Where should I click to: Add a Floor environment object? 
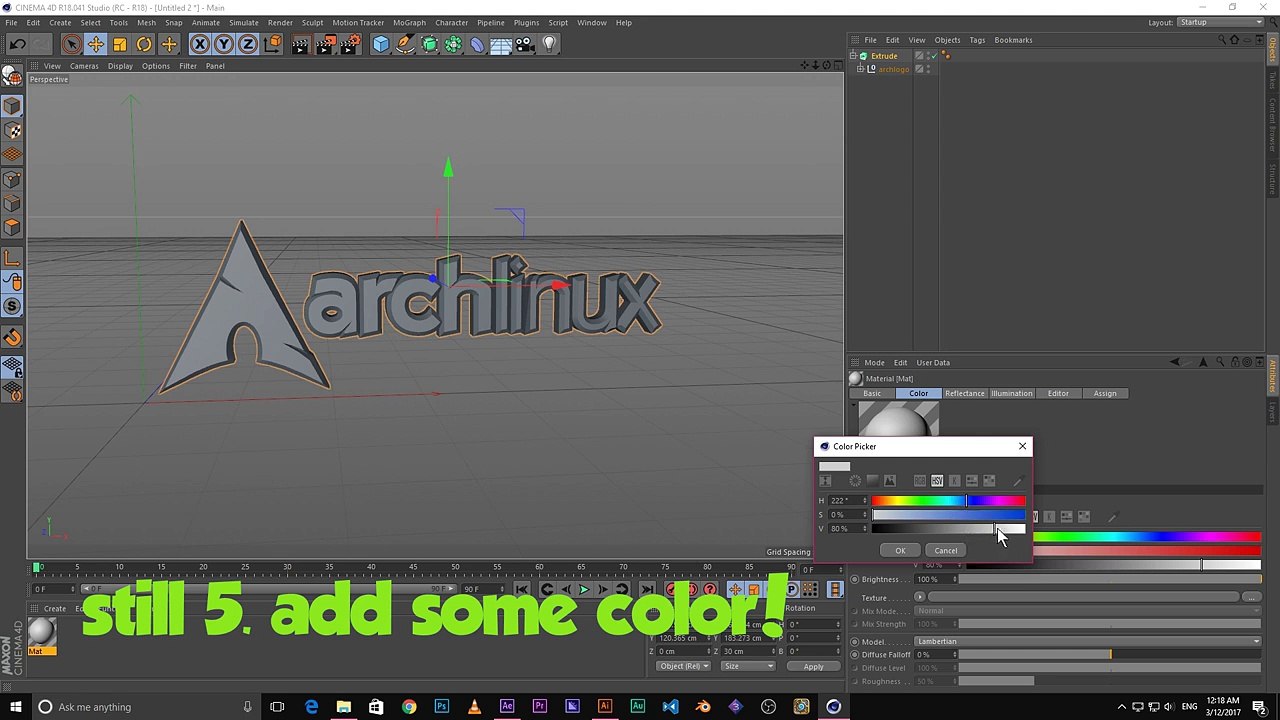tap(501, 44)
